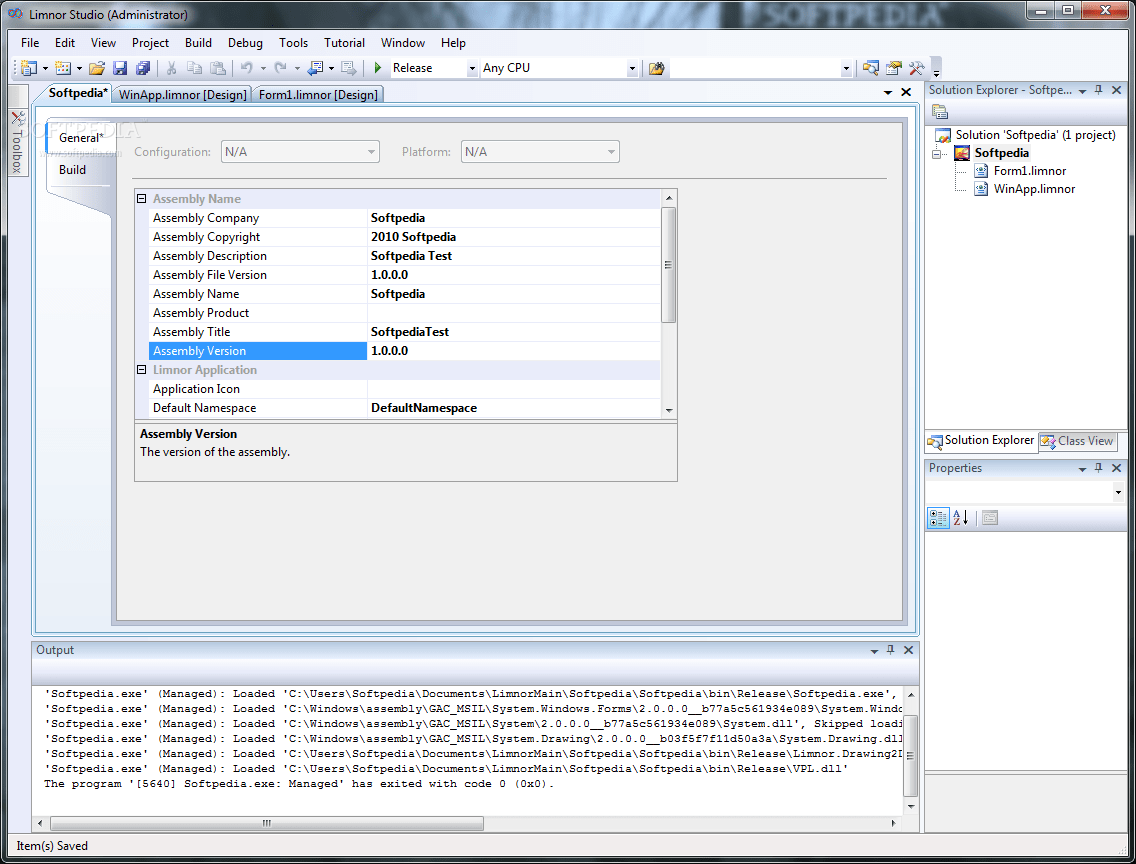
Task: Switch to the Class View tab
Action: click(x=1077, y=440)
